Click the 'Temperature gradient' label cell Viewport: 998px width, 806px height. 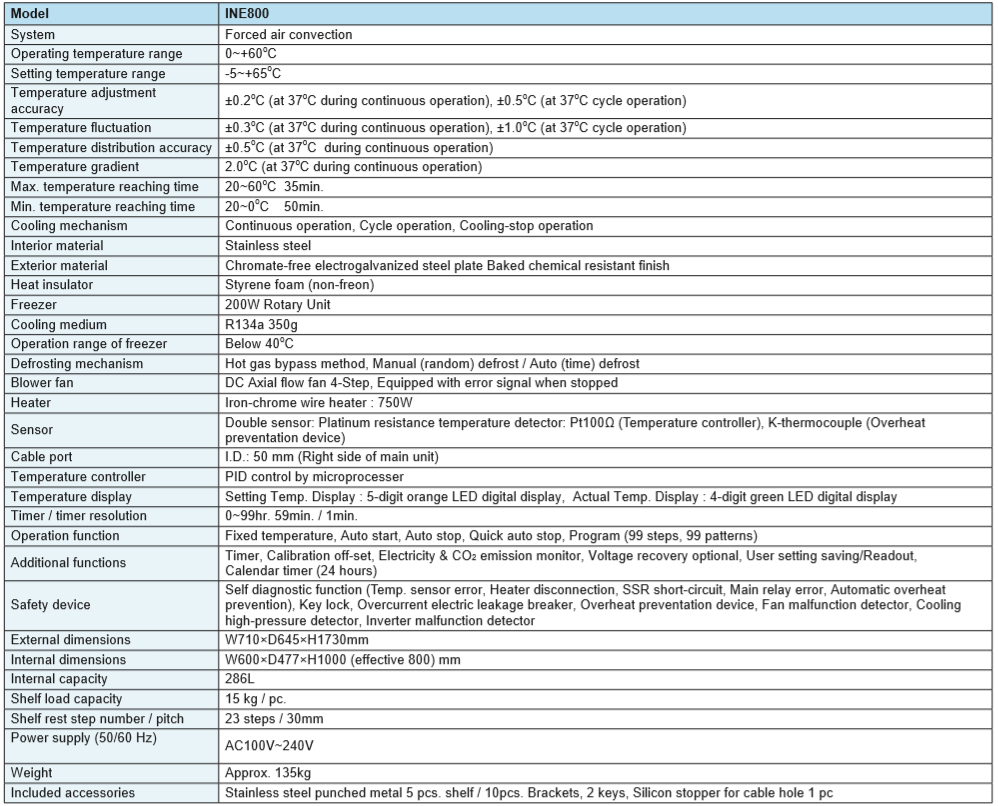tap(75, 167)
